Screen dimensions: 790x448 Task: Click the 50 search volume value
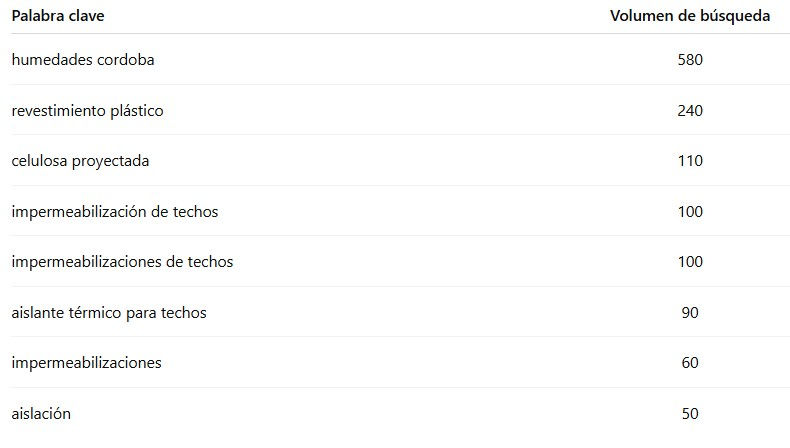point(690,413)
